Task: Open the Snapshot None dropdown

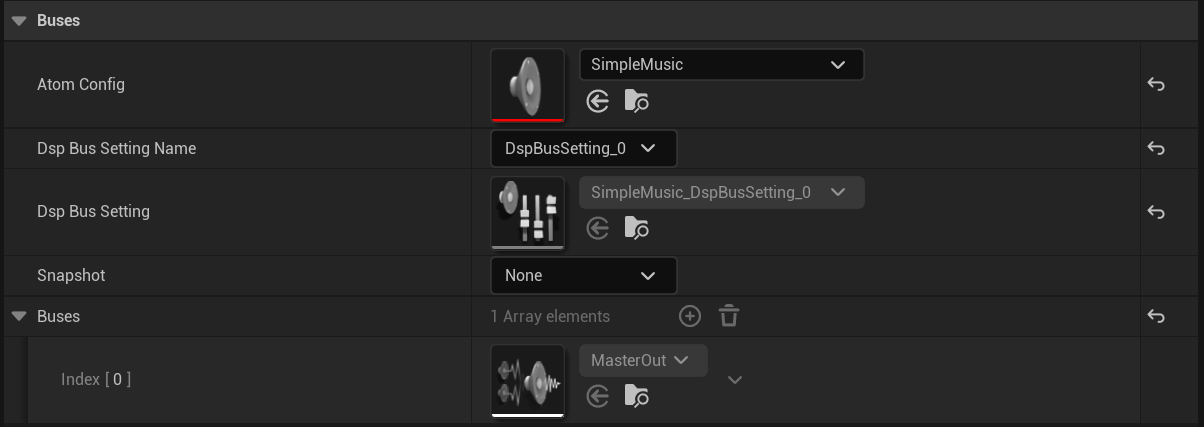Action: (x=583, y=275)
